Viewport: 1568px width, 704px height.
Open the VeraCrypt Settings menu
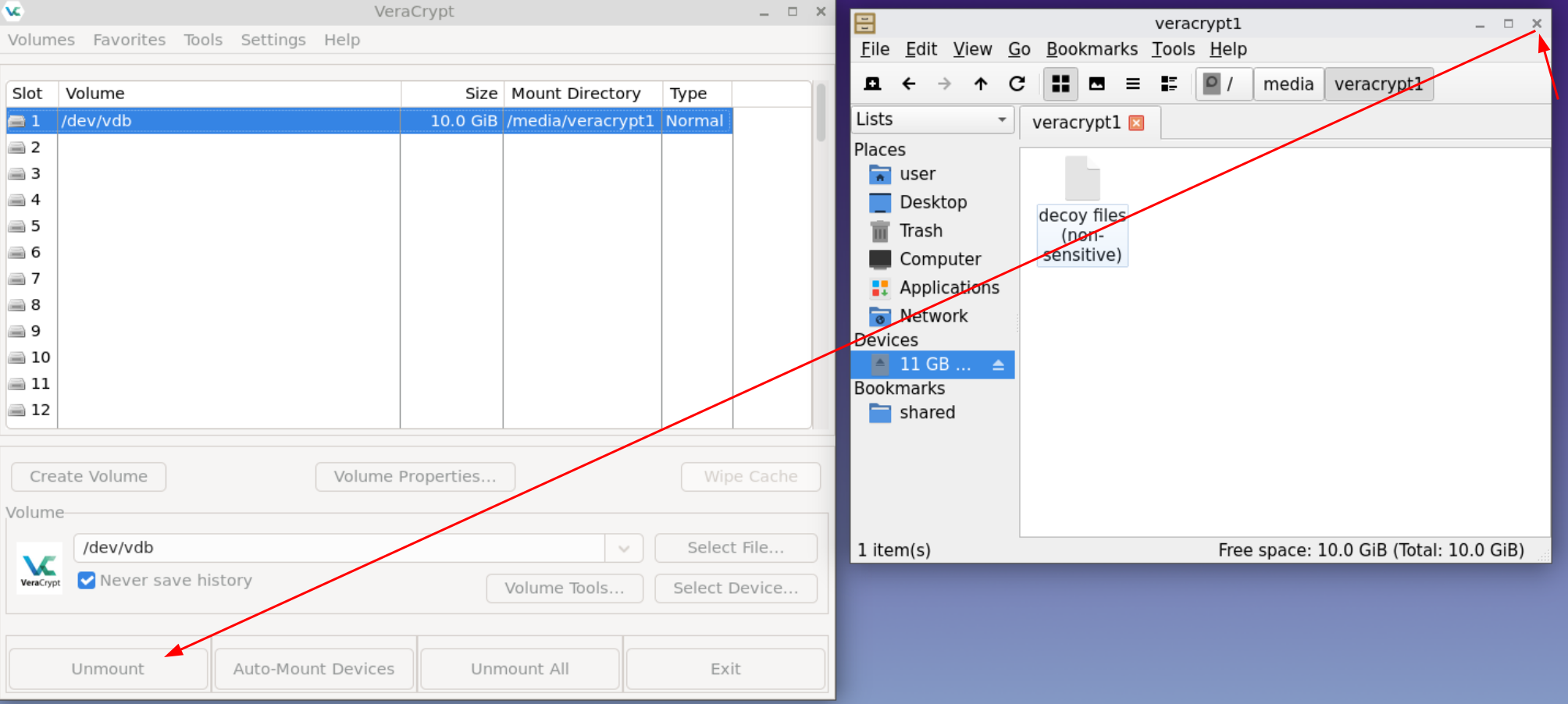[x=273, y=40]
